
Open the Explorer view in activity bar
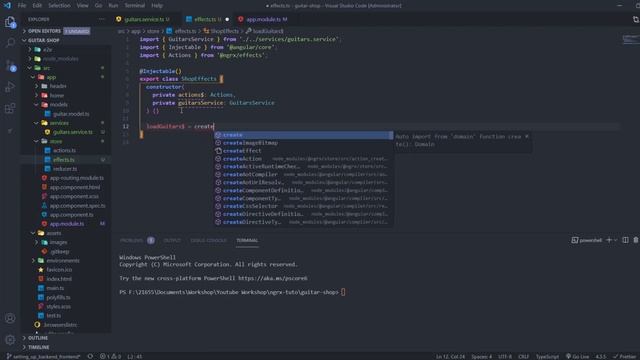coord(10,22)
